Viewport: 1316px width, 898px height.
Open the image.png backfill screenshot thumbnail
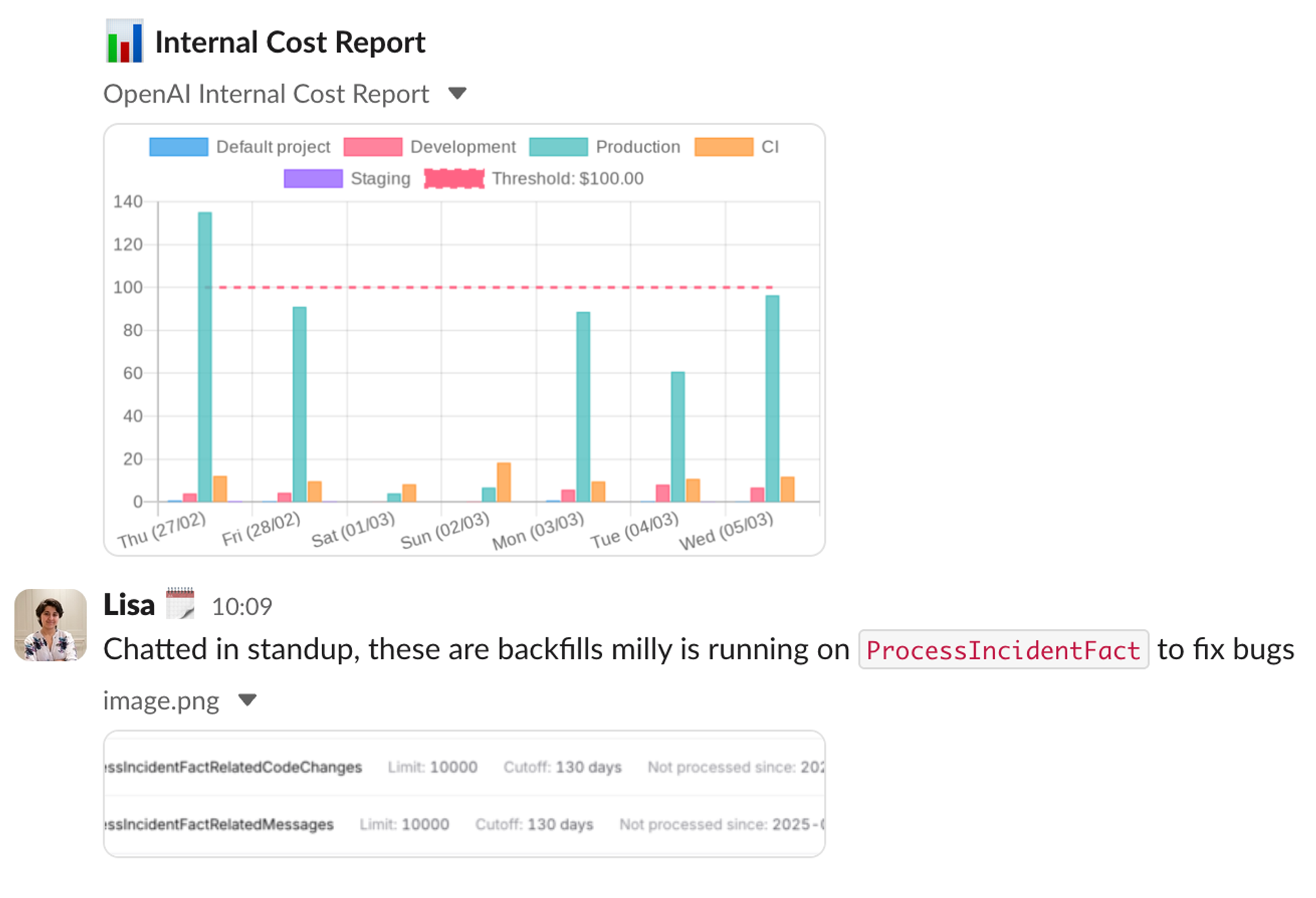(x=464, y=793)
